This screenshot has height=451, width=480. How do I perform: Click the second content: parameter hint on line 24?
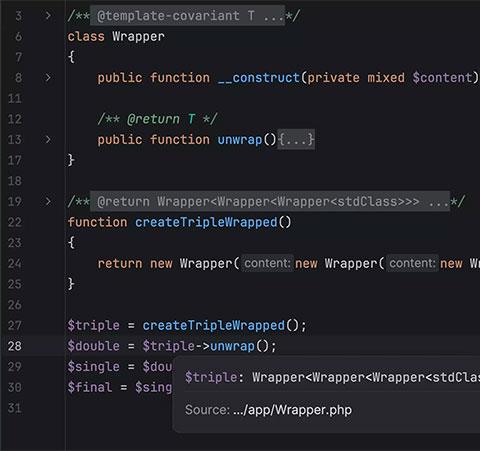coord(412,263)
